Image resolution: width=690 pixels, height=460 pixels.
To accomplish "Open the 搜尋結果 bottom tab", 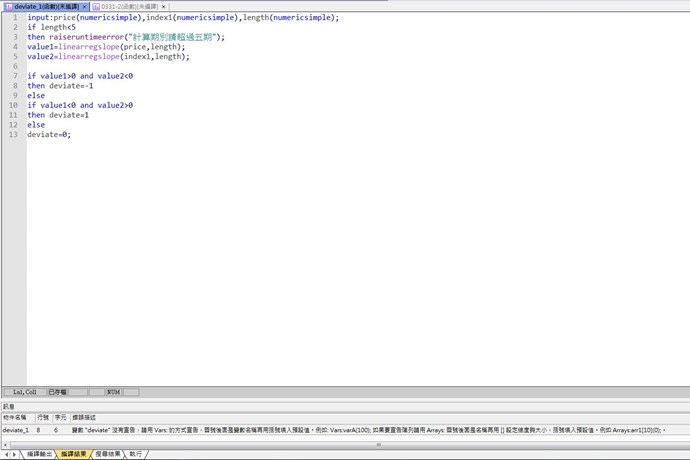I will click(x=107, y=454).
